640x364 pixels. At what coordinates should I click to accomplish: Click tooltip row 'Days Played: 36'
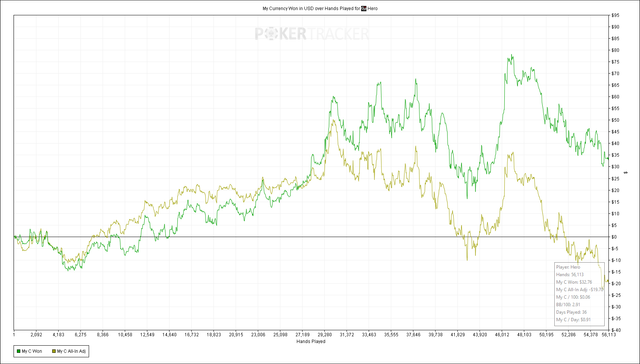point(571,312)
